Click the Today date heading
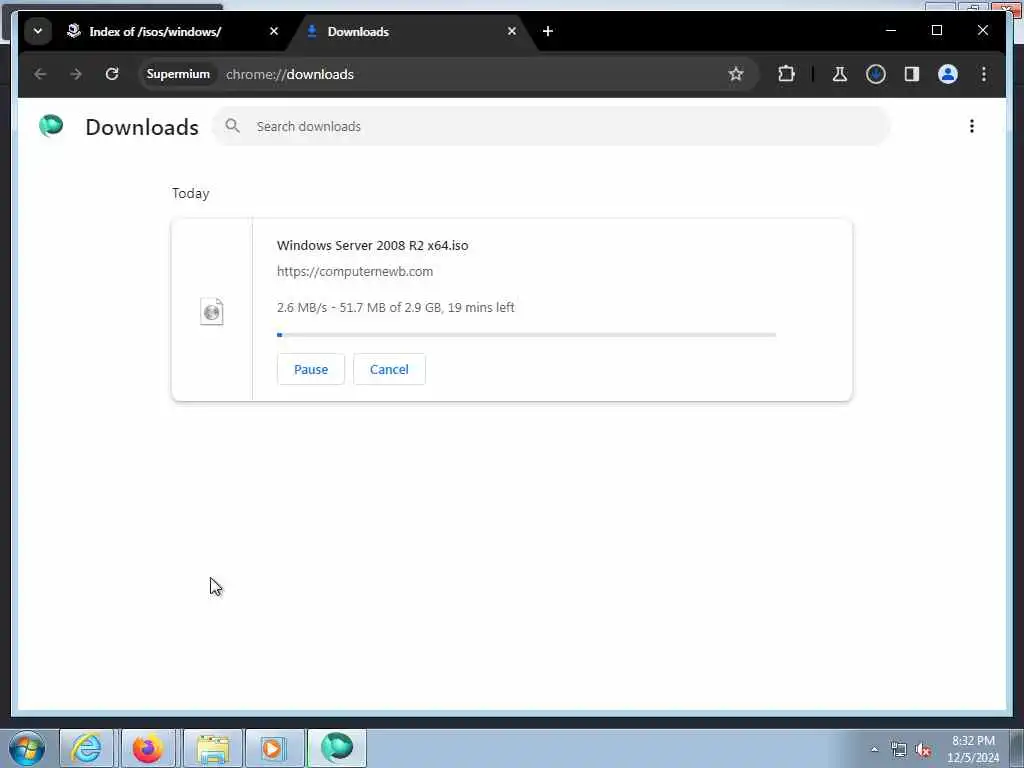The image size is (1024, 768). pos(191,194)
